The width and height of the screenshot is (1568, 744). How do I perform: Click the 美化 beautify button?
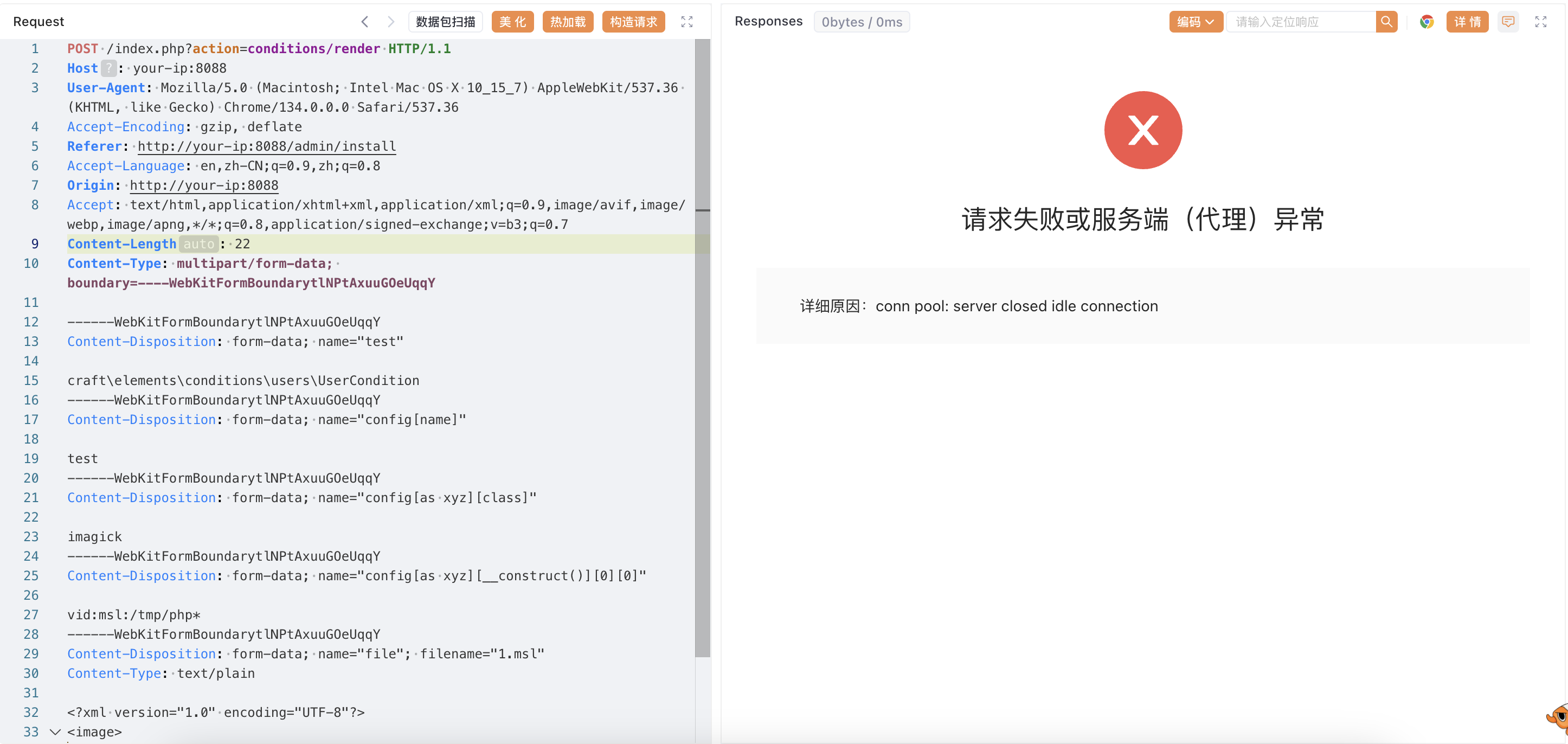(512, 22)
